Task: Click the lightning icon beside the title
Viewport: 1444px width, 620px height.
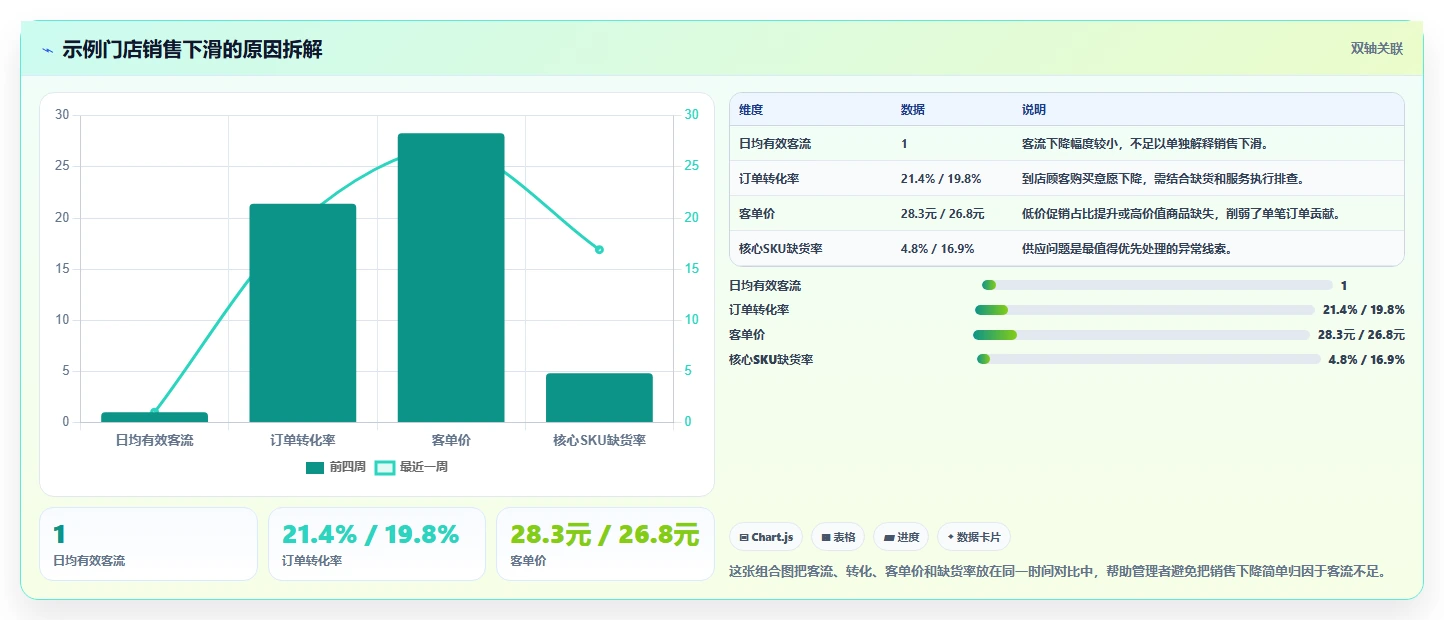Action: [47, 50]
